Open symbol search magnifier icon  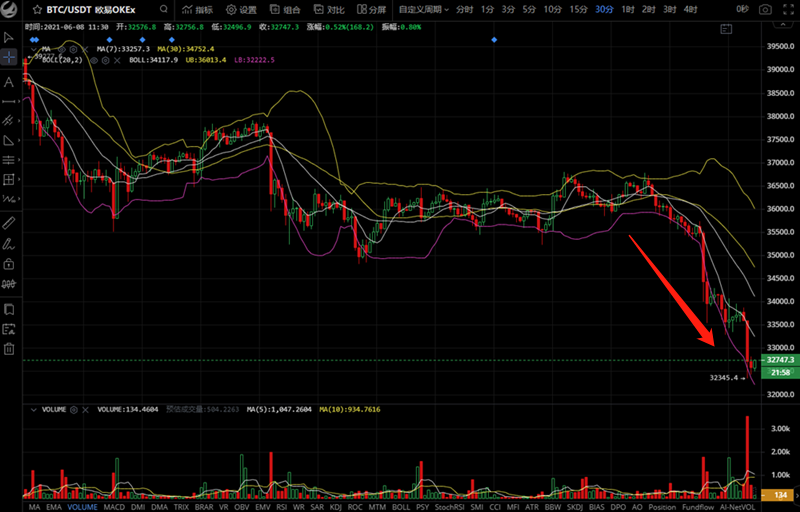pos(163,9)
